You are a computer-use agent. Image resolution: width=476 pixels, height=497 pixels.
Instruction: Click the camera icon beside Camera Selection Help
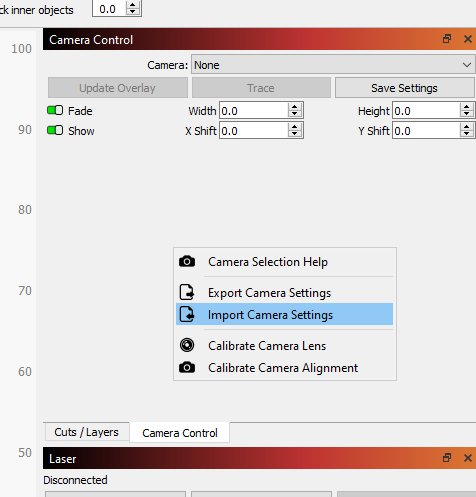pos(187,262)
